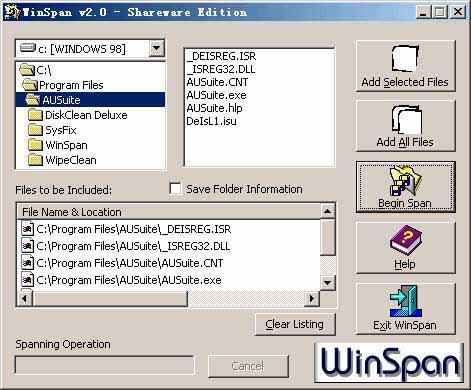Click the horizontal scrollbar left arrow

[x=24, y=298]
